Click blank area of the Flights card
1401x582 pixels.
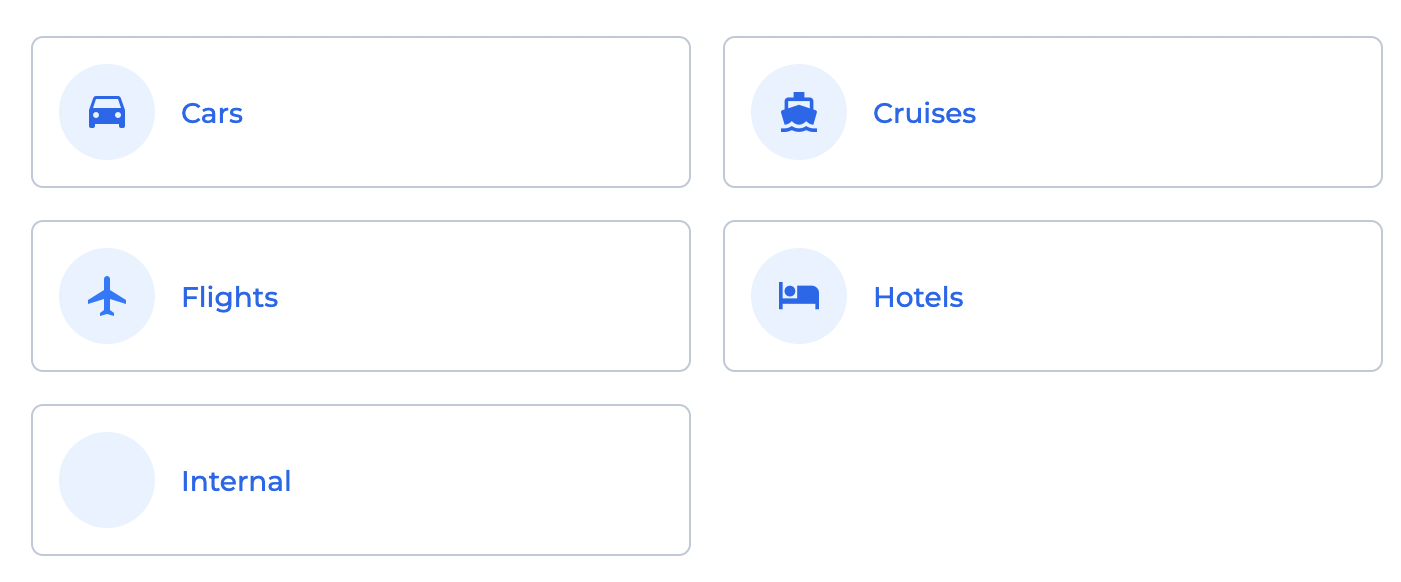(480, 296)
